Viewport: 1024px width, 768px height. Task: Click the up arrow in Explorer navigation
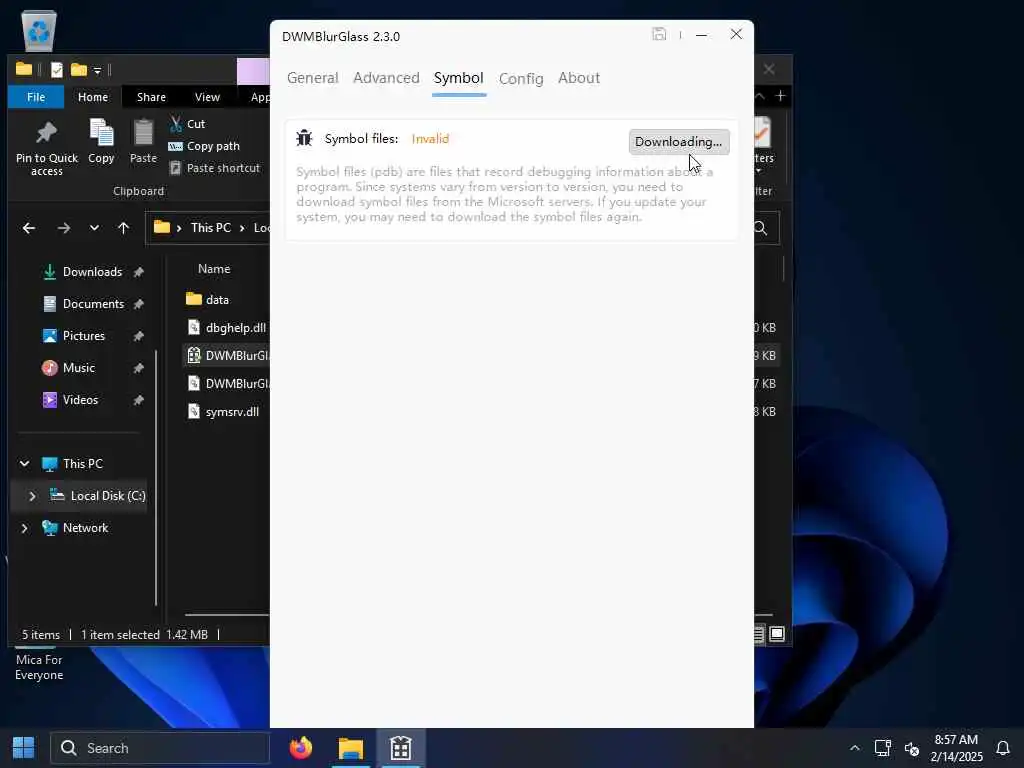coord(123,228)
